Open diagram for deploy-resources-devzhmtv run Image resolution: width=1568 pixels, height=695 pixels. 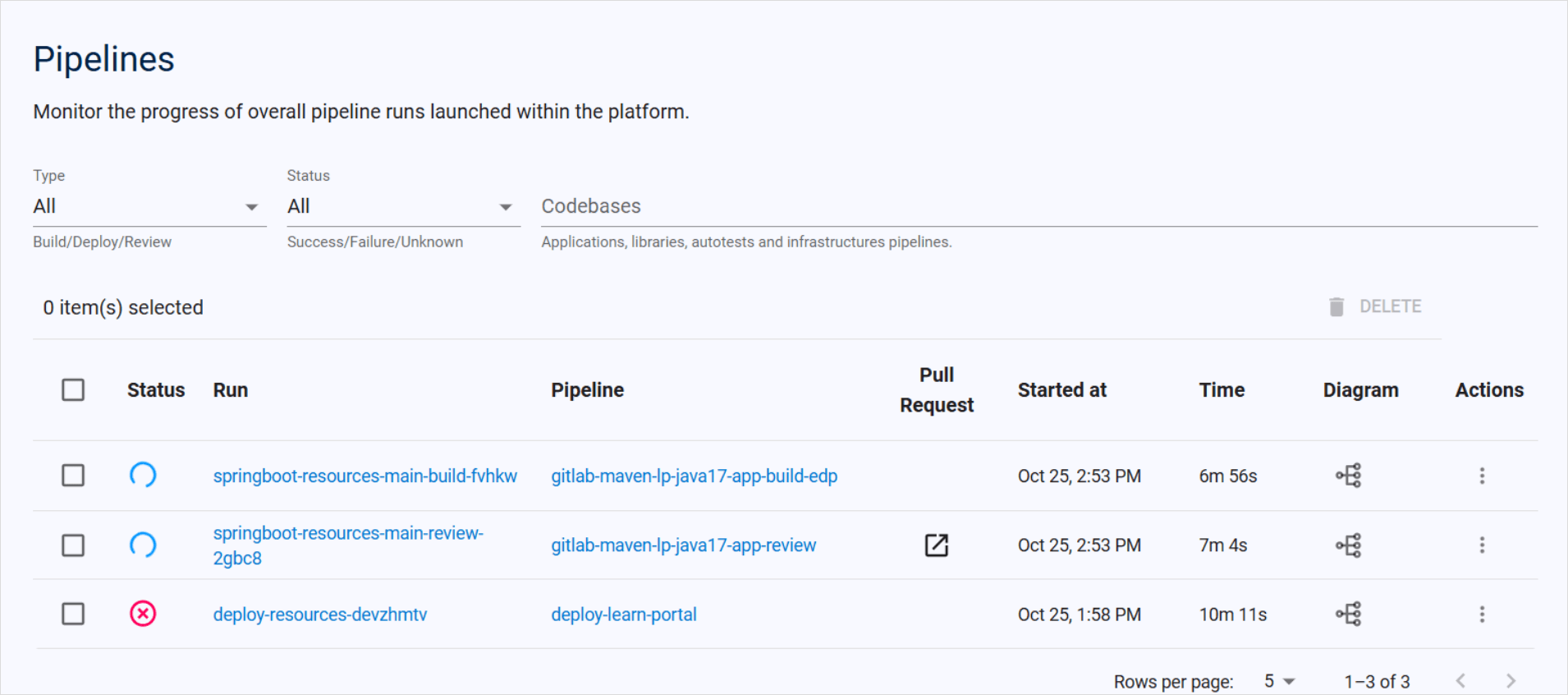pos(1348,614)
